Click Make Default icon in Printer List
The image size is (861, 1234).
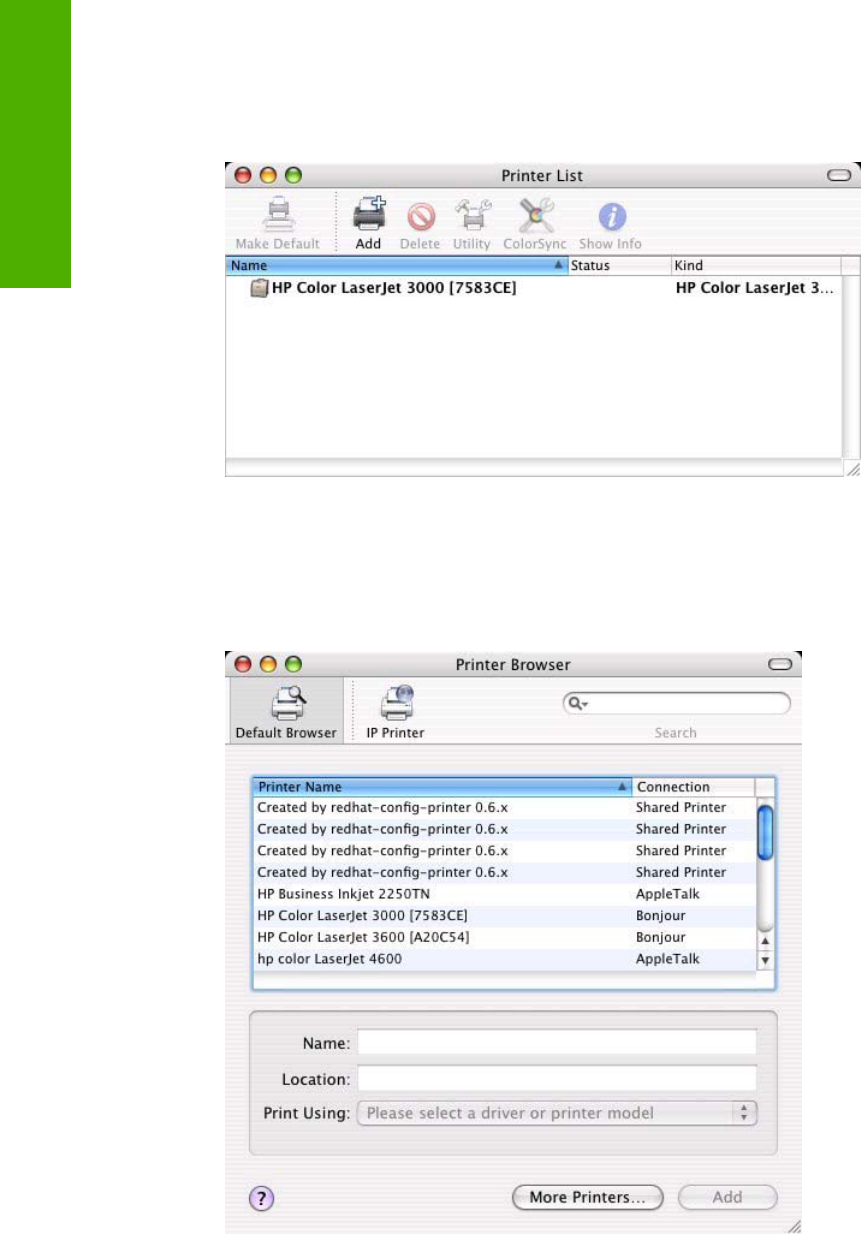(277, 215)
